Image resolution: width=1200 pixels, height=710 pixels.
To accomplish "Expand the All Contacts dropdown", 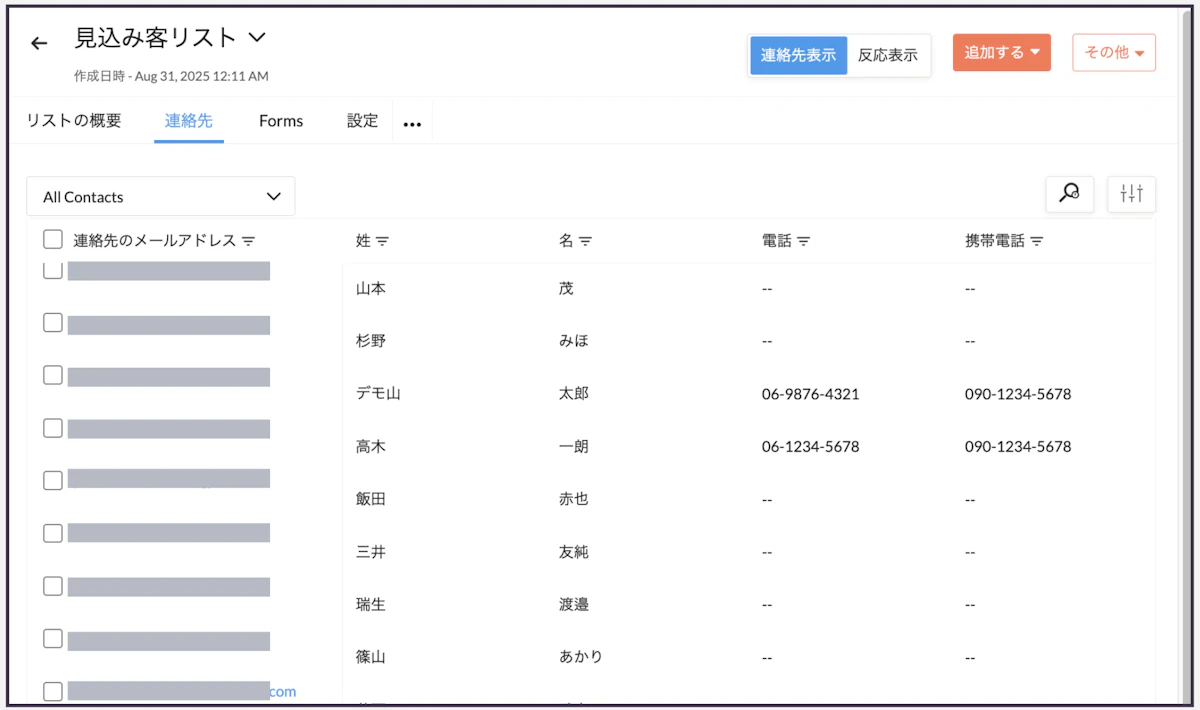I will click(161, 196).
